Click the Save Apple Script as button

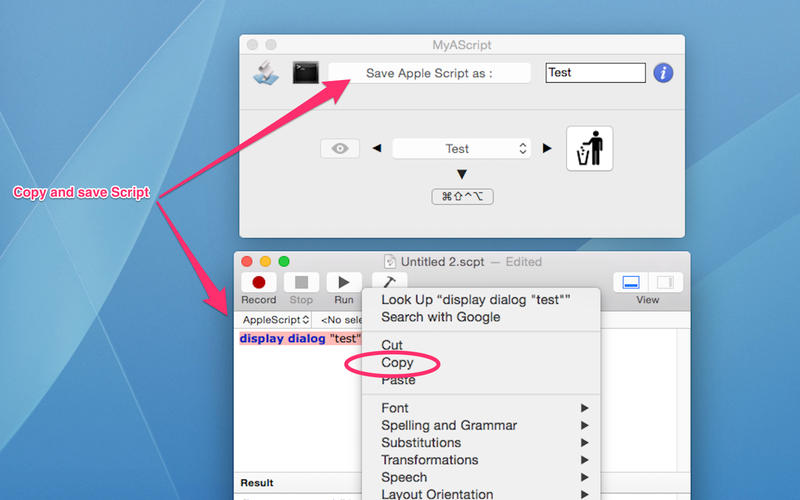tap(429, 73)
